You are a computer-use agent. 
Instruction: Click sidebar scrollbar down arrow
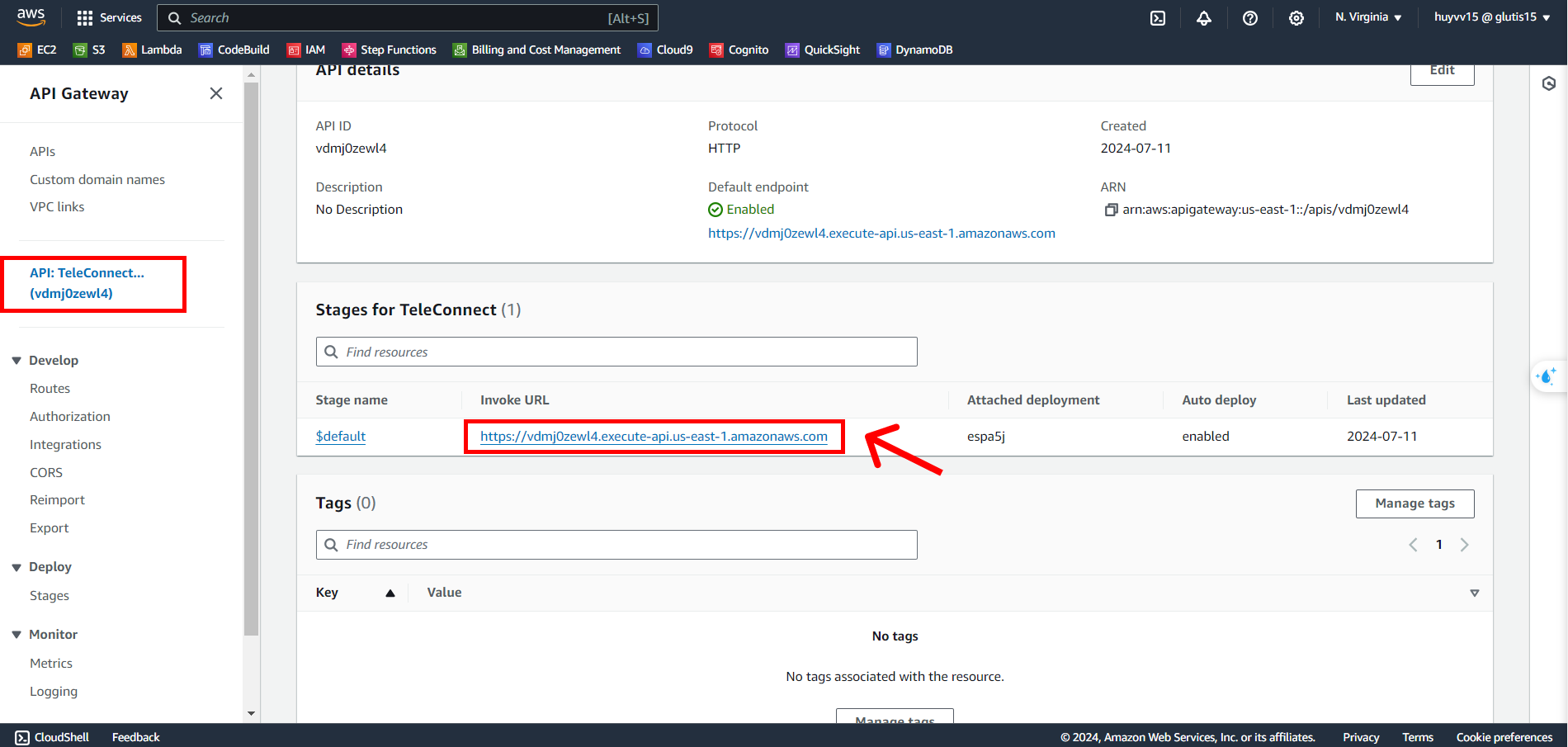tap(251, 713)
